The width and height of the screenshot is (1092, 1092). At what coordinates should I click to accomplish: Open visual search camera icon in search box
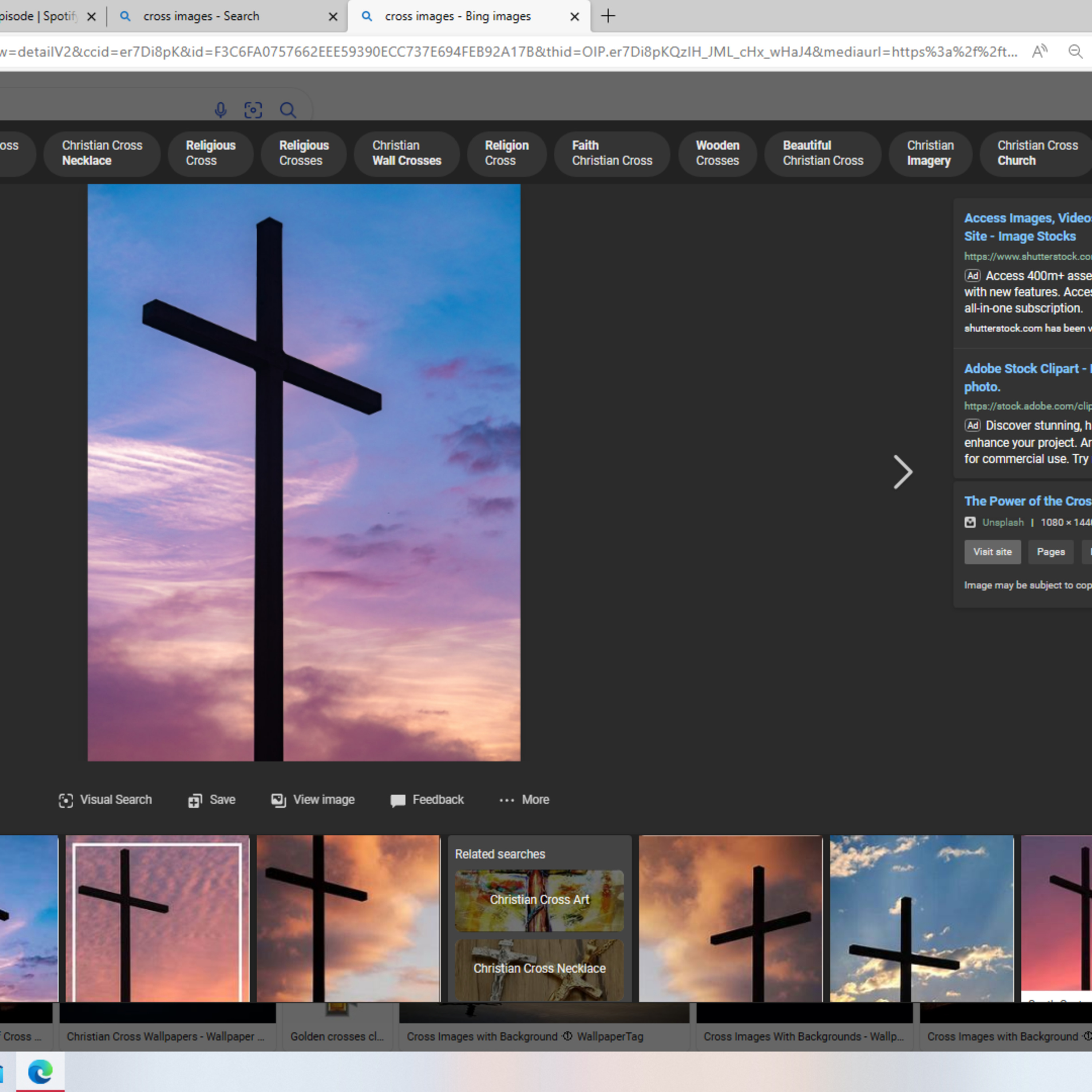click(253, 110)
